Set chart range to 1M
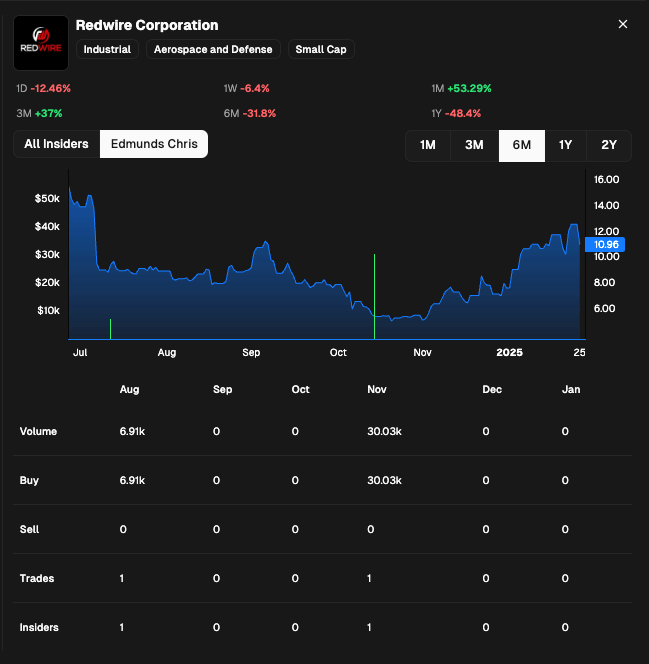The width and height of the screenshot is (649, 664). pyautogui.click(x=428, y=145)
